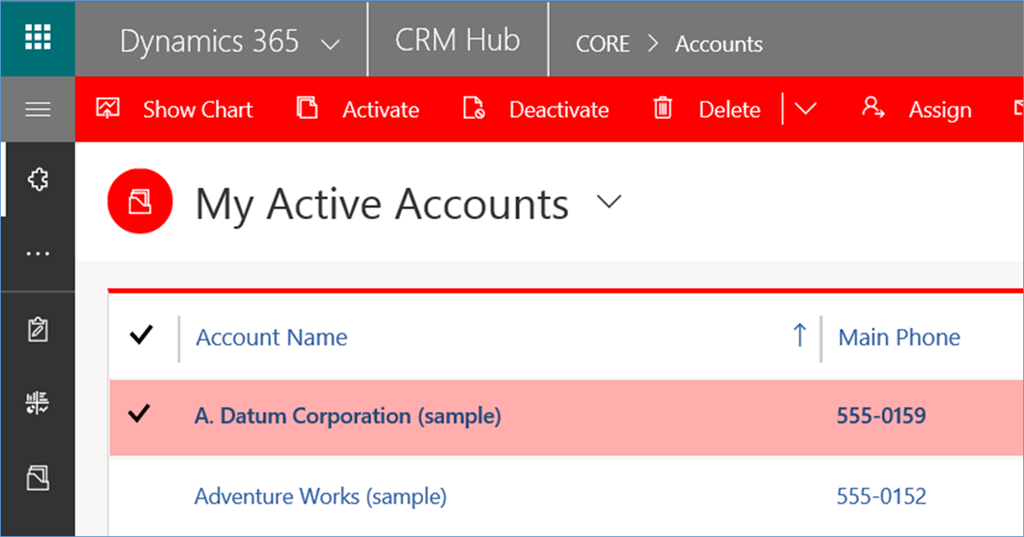Click the red Accounts entity circle icon

click(x=140, y=201)
